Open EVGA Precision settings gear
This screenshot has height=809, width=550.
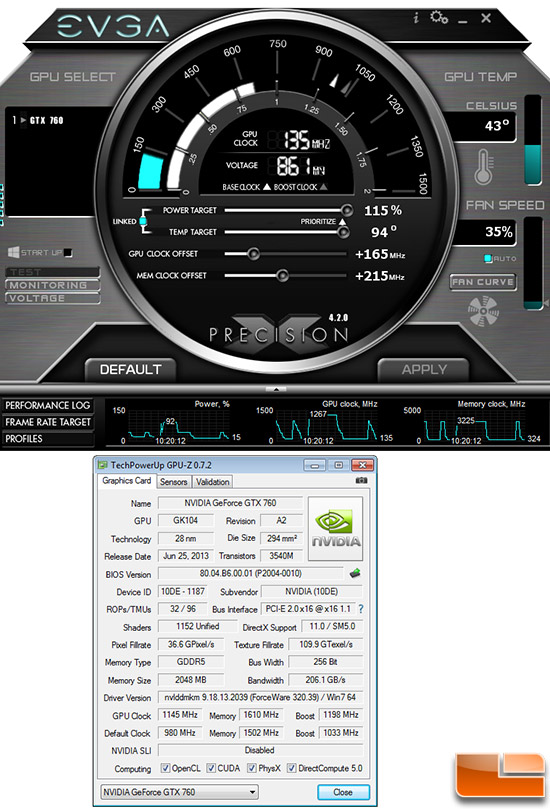(439, 18)
